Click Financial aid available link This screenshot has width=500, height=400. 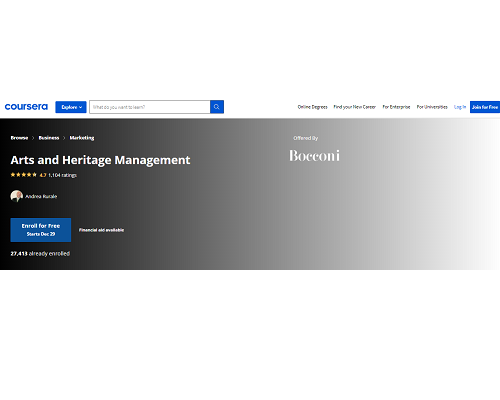(x=101, y=230)
